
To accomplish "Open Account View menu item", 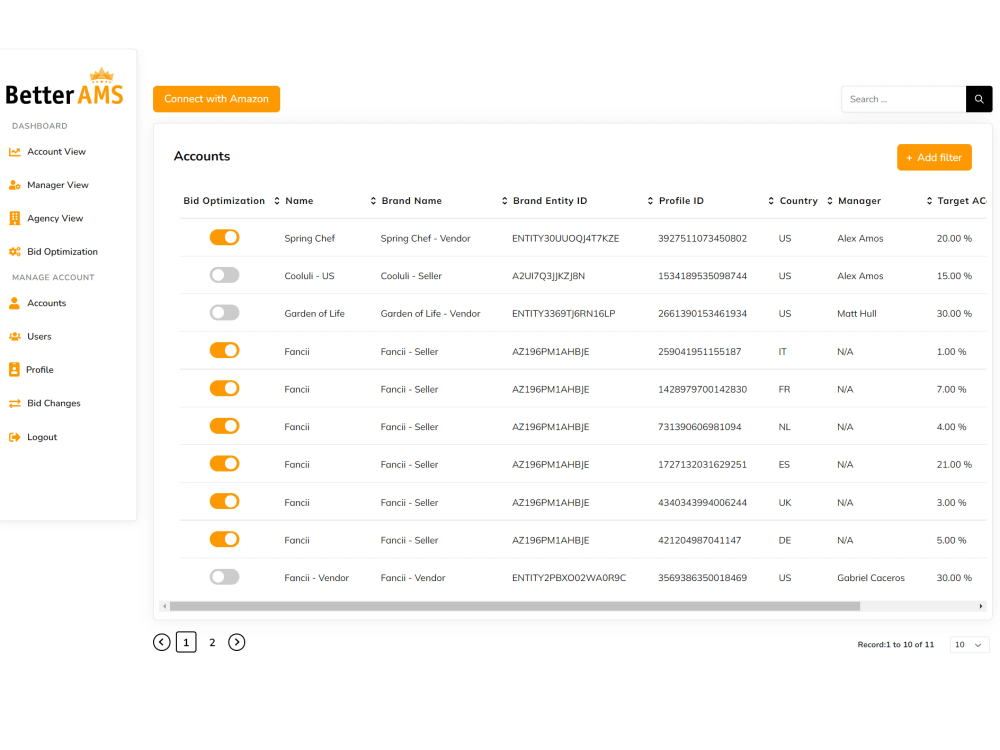I will coord(56,152).
